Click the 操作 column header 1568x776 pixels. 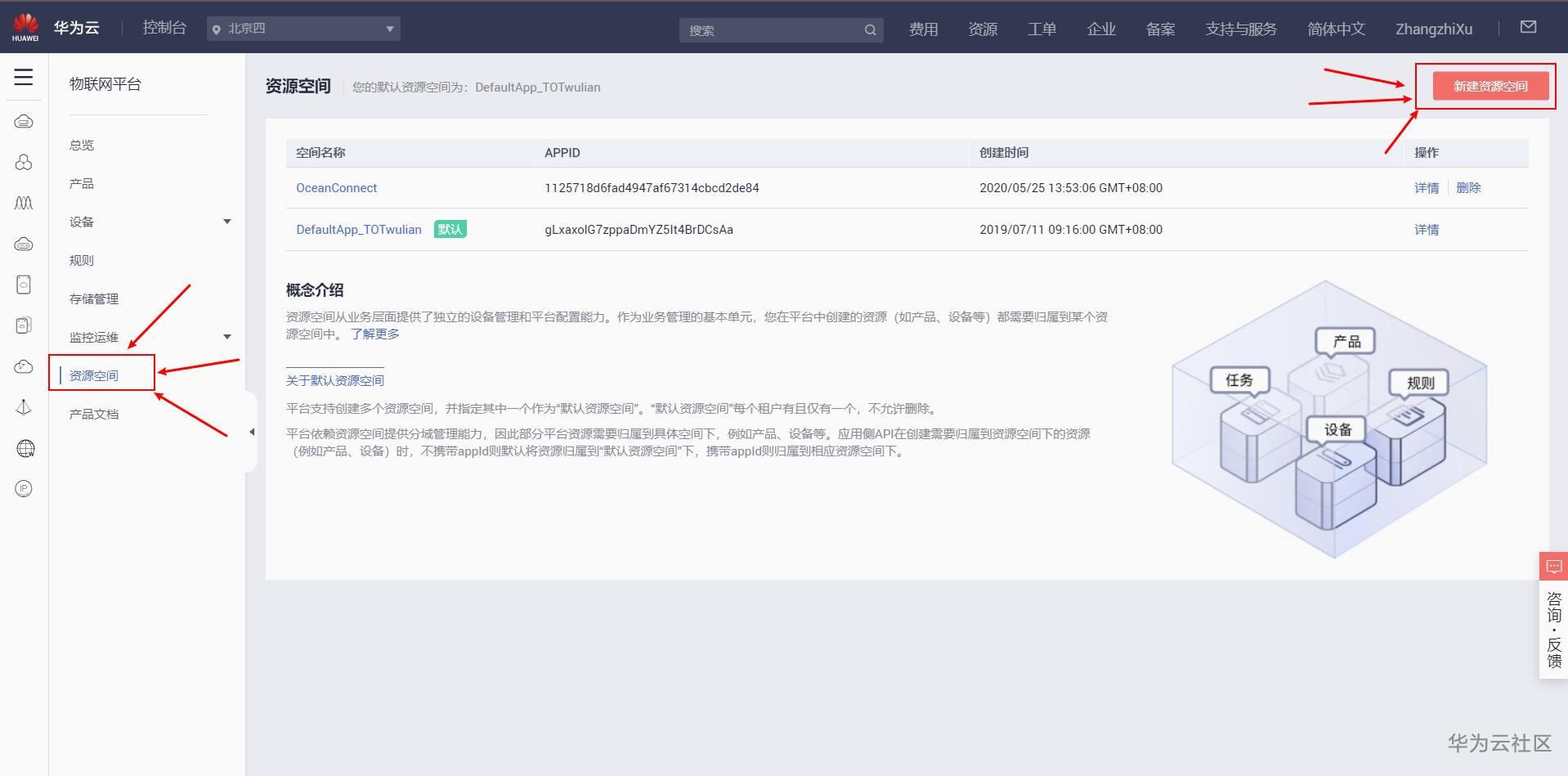tap(1427, 153)
